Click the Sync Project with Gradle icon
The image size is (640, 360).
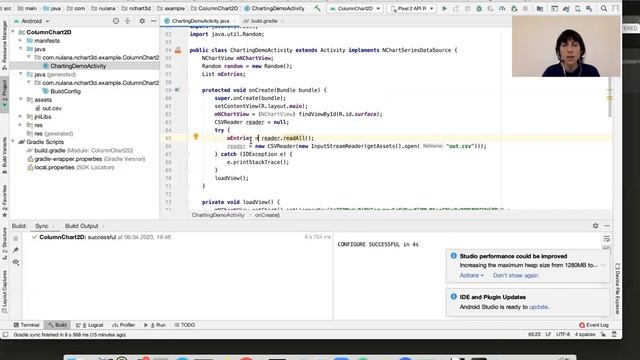click(x=566, y=8)
